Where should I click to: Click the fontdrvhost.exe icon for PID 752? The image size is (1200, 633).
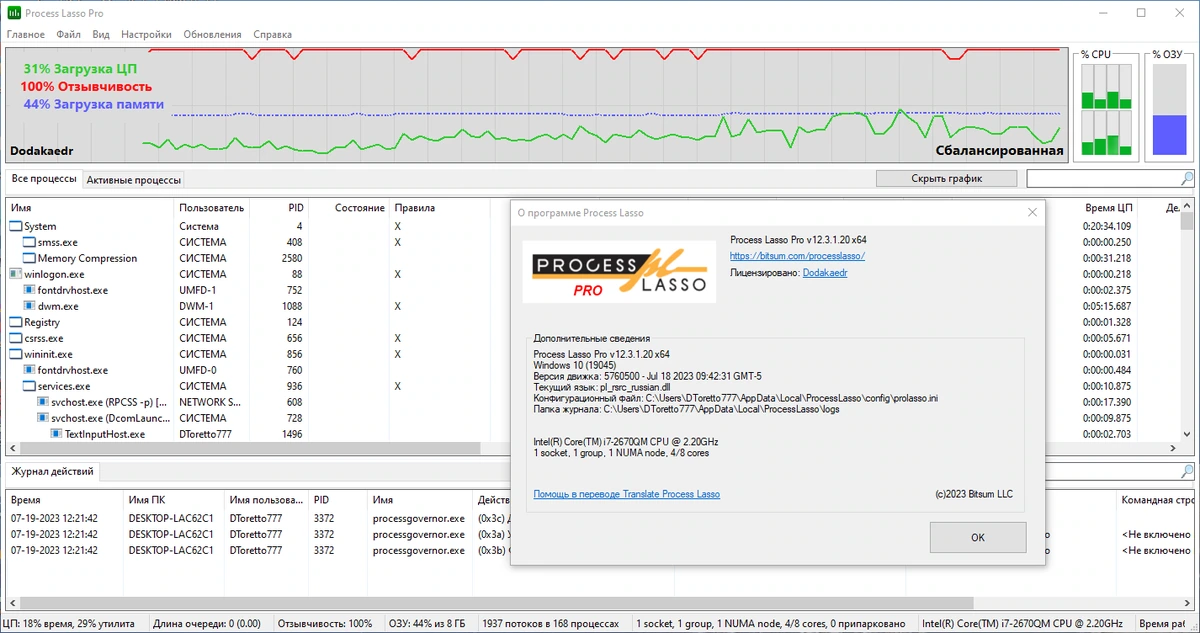29,291
